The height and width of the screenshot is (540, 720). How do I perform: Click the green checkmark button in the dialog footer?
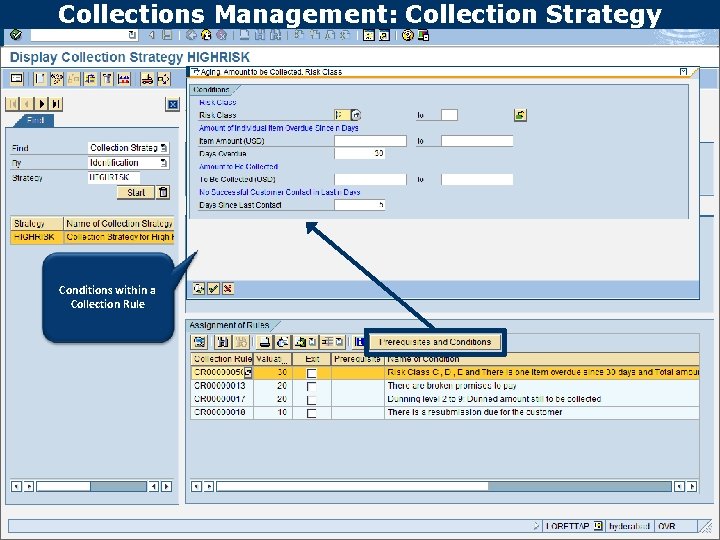(214, 288)
